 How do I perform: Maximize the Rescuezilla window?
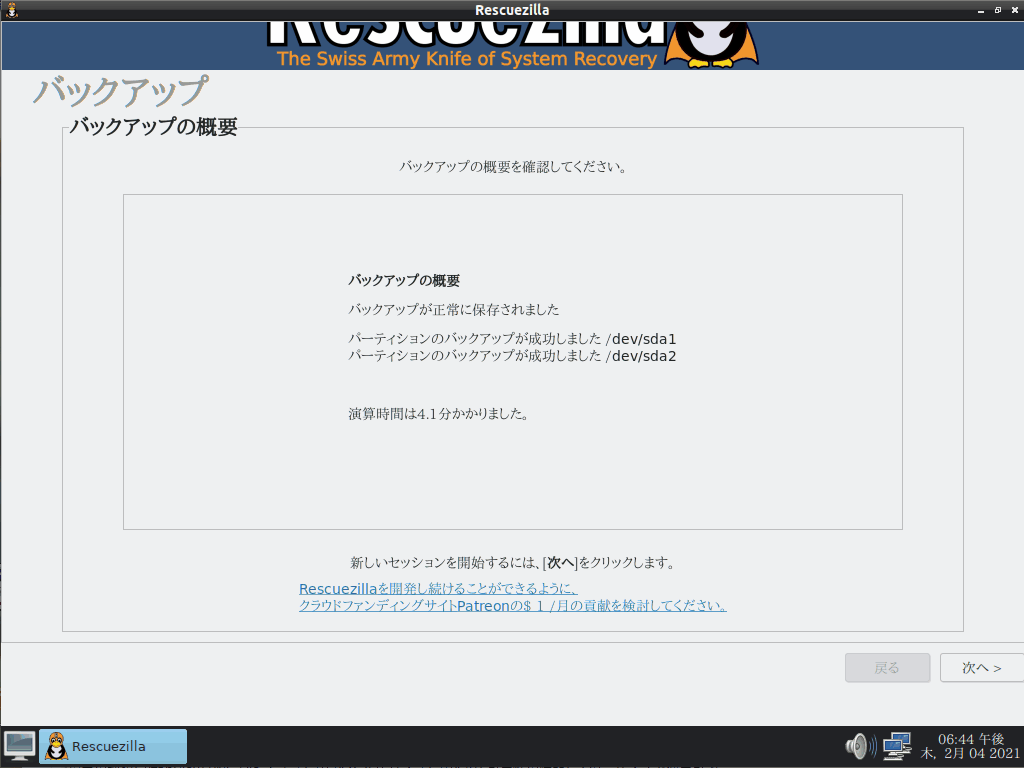[998, 10]
